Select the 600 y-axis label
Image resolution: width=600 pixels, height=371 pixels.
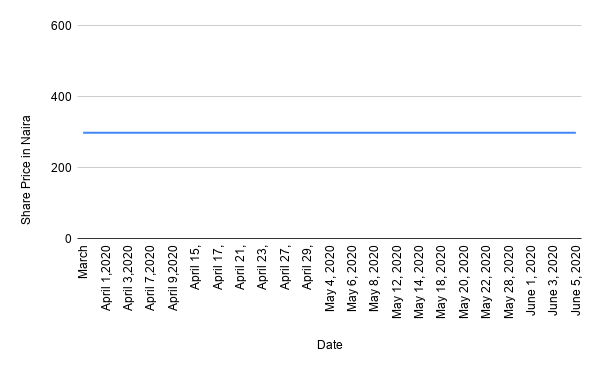point(61,26)
